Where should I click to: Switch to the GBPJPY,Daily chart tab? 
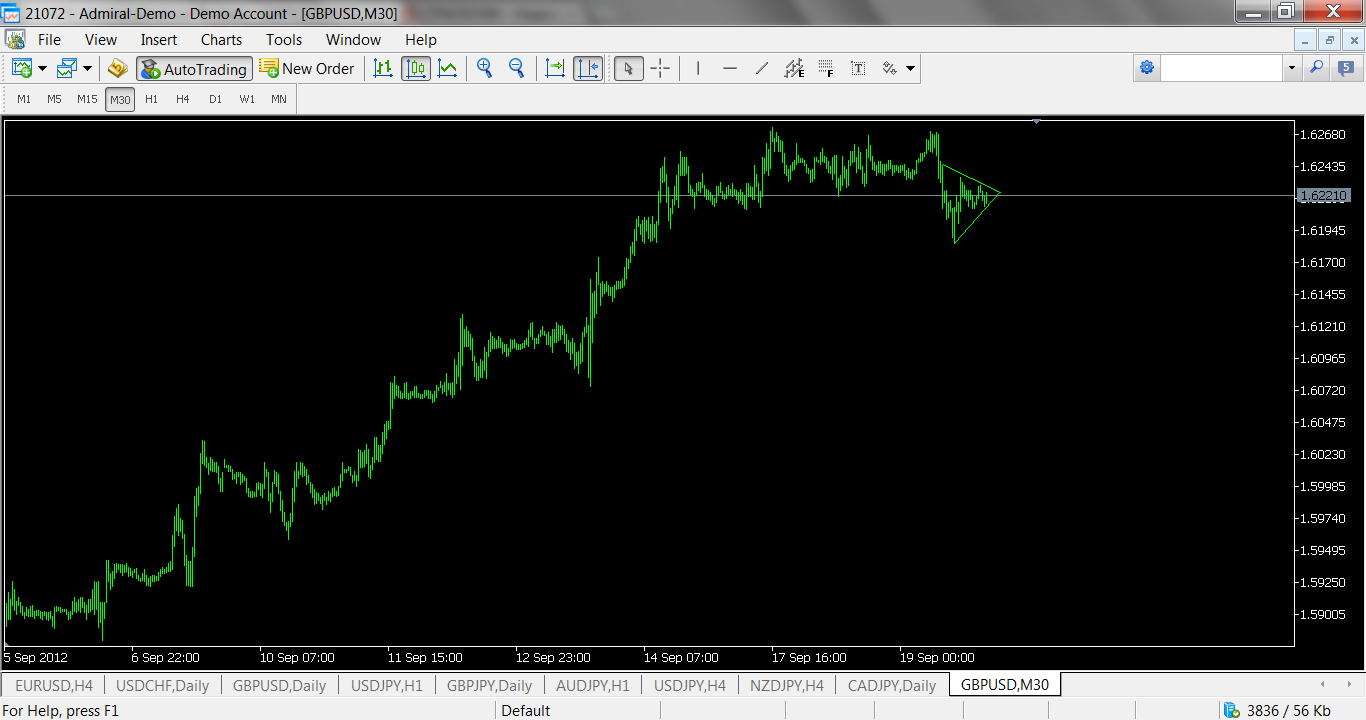489,685
